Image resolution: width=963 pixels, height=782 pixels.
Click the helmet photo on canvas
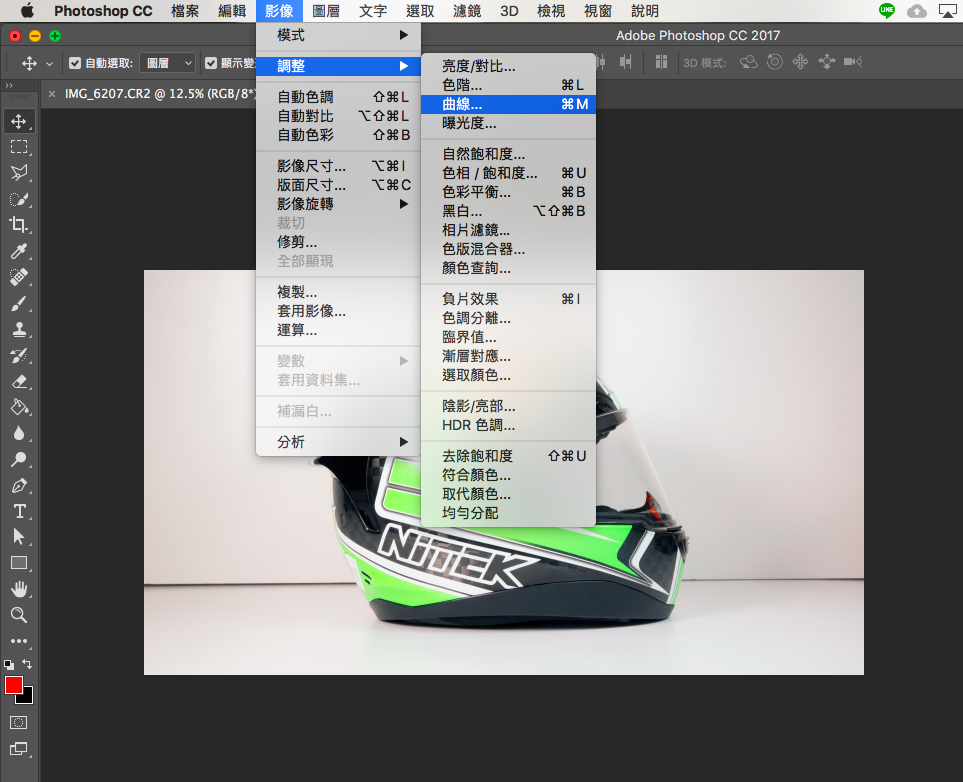[504, 472]
